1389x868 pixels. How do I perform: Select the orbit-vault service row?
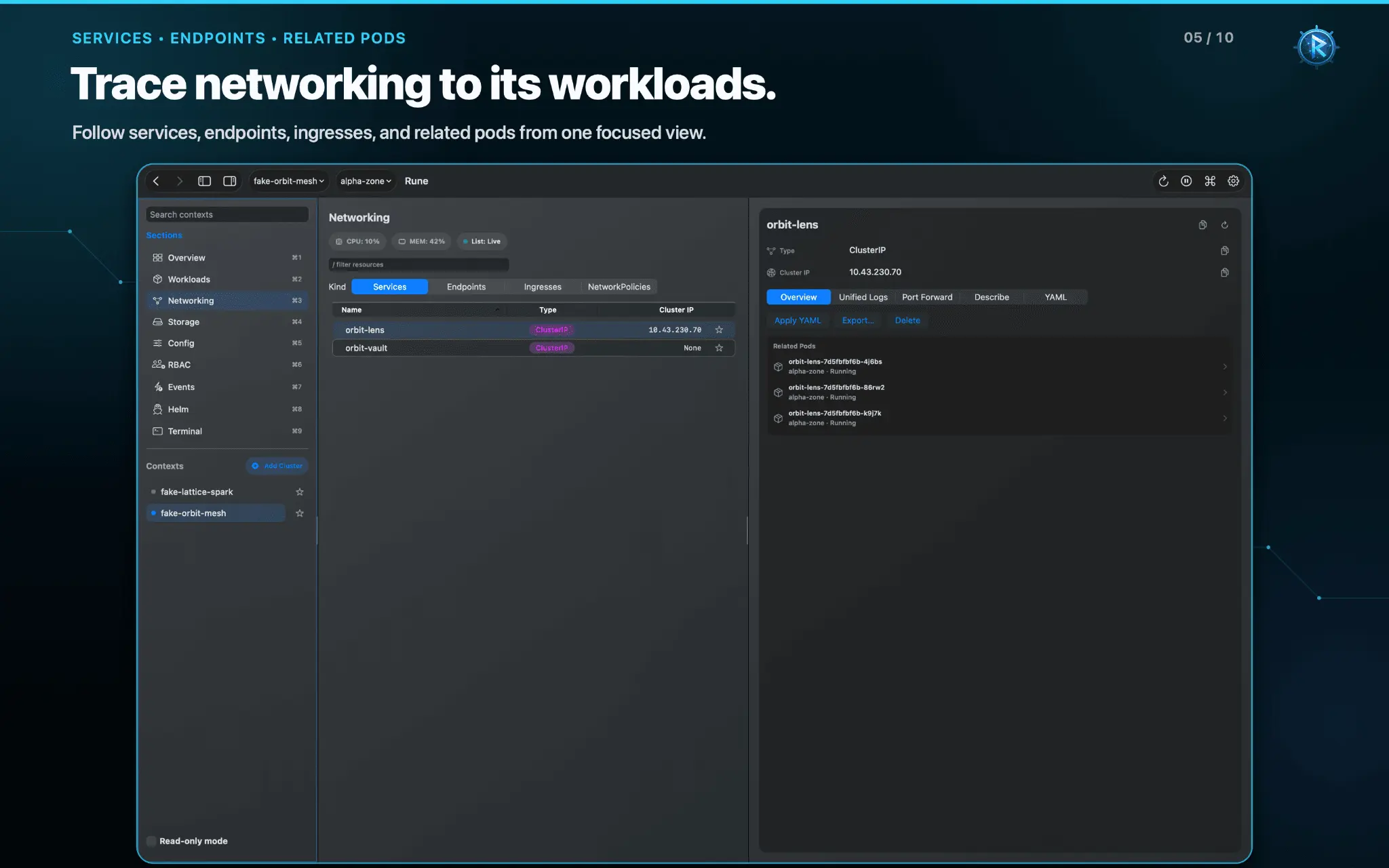(x=533, y=348)
